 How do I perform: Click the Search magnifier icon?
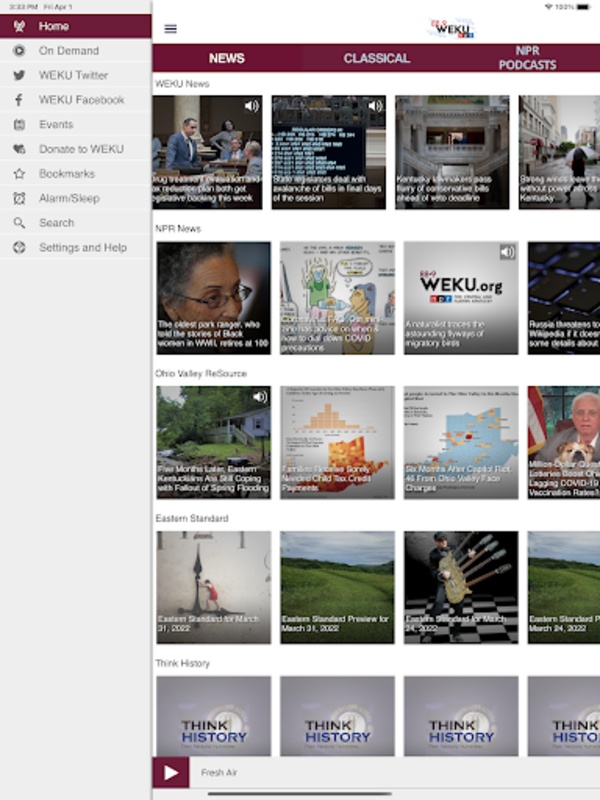coord(19,223)
